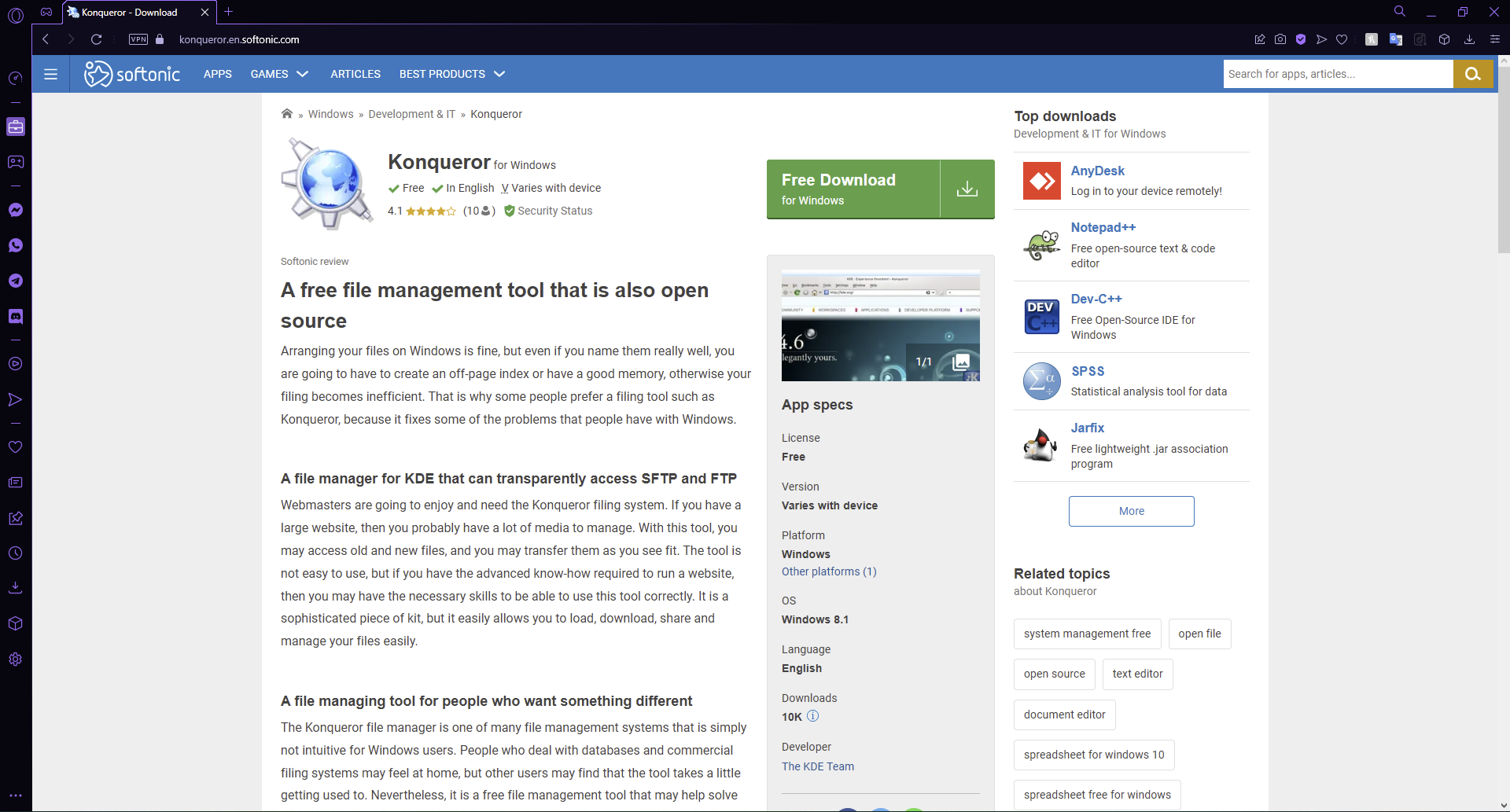Open Discord from the sidebar

click(15, 316)
